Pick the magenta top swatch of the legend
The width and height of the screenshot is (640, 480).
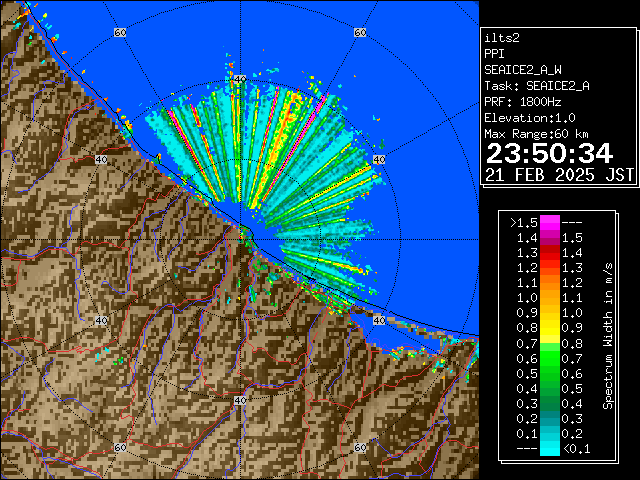click(x=550, y=223)
